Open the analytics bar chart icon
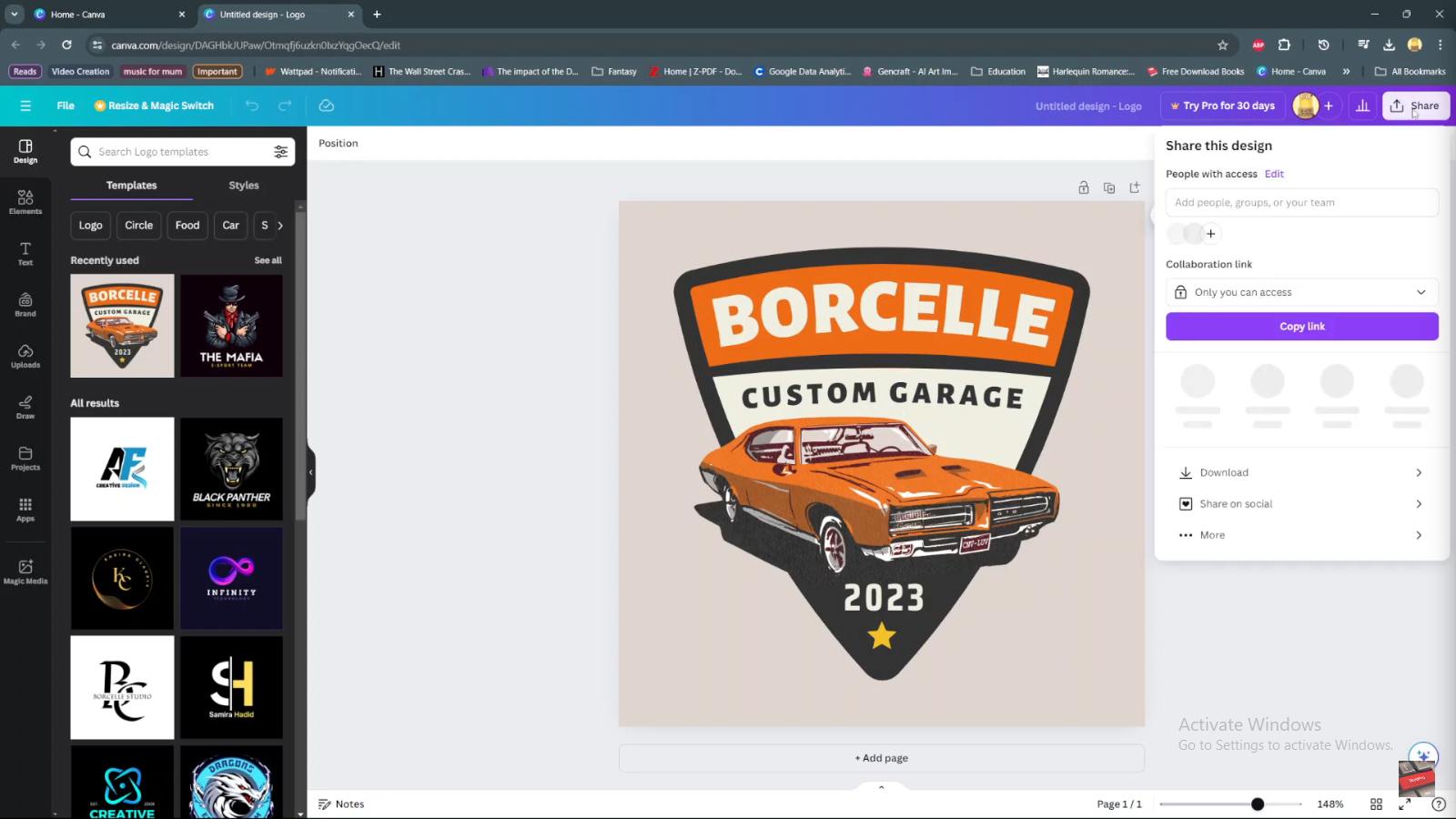This screenshot has width=1456, height=819. click(1362, 106)
